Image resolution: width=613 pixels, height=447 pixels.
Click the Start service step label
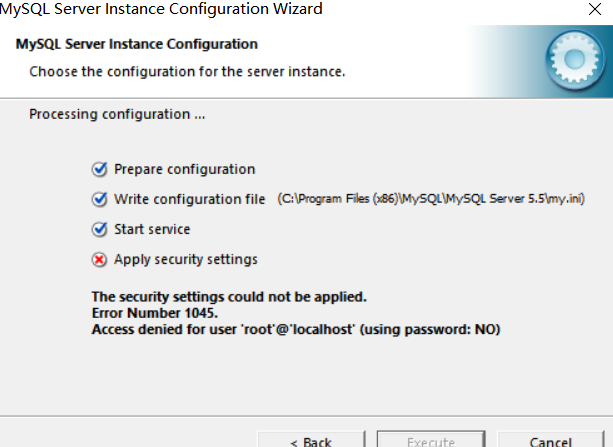point(152,229)
